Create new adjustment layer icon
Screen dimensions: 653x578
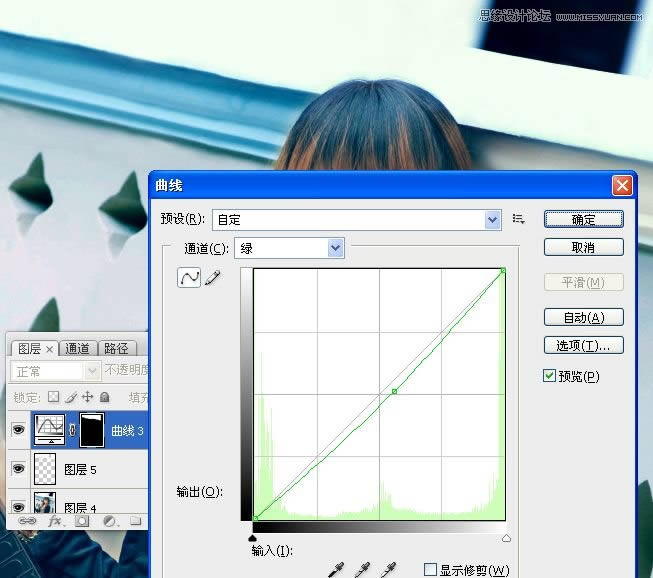(x=108, y=521)
